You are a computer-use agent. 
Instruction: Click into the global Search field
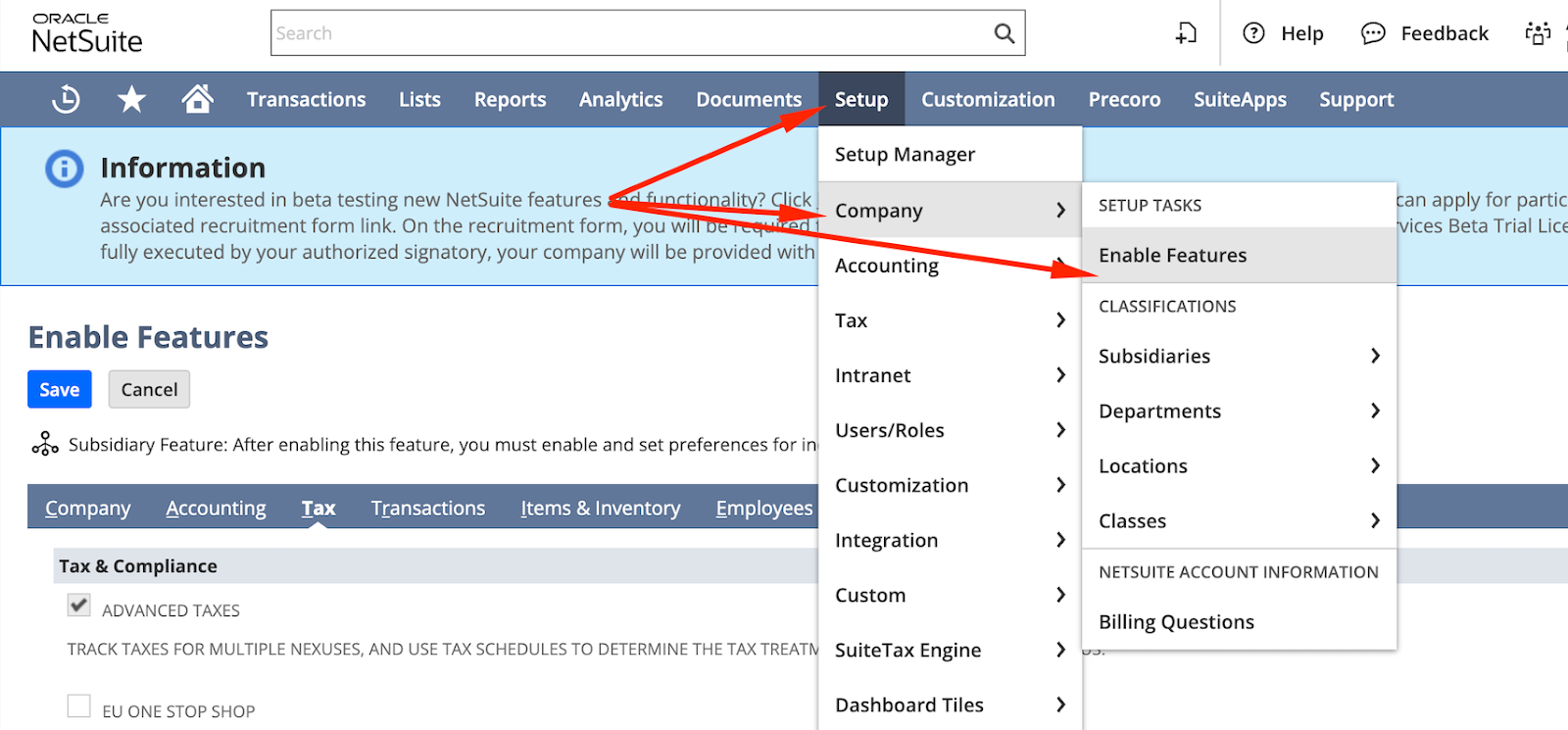tap(648, 33)
